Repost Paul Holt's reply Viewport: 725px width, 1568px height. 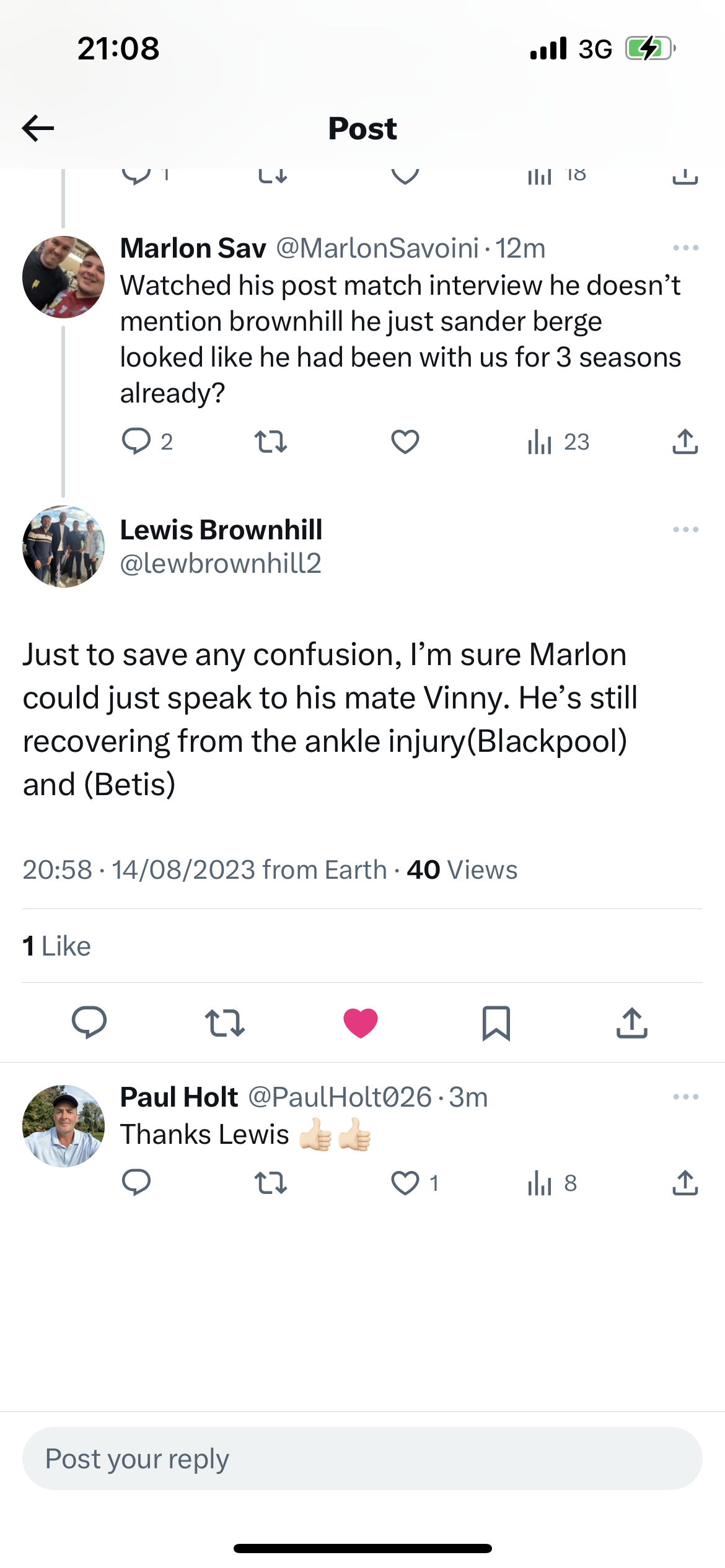click(x=271, y=1183)
